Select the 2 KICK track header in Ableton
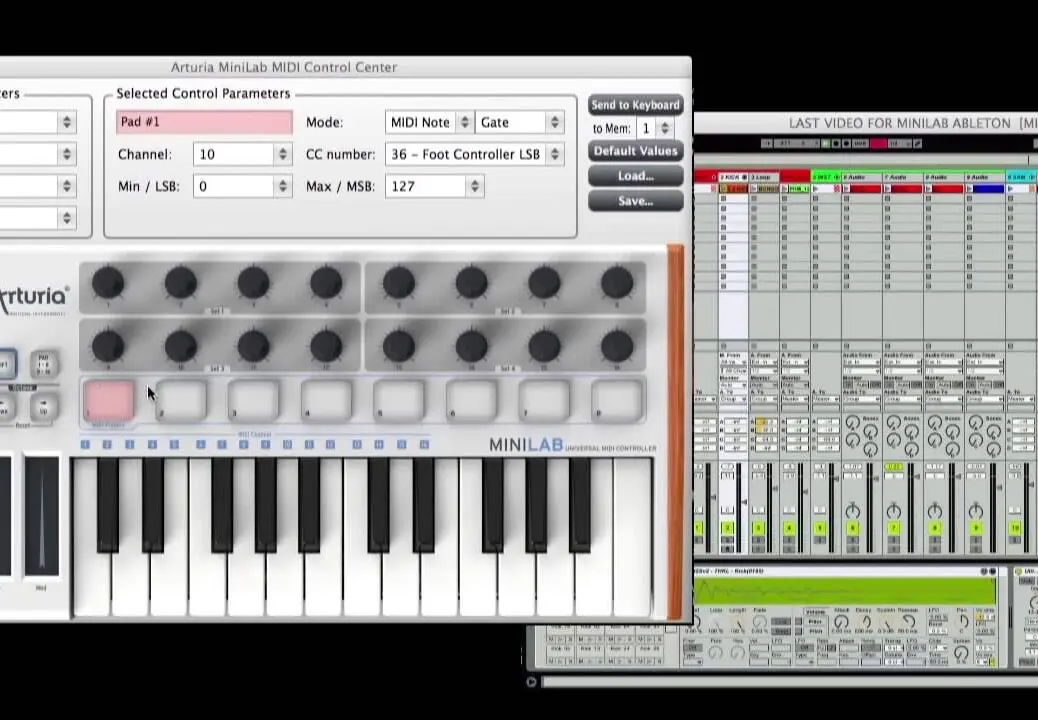The width and height of the screenshot is (1038, 720). click(733, 177)
